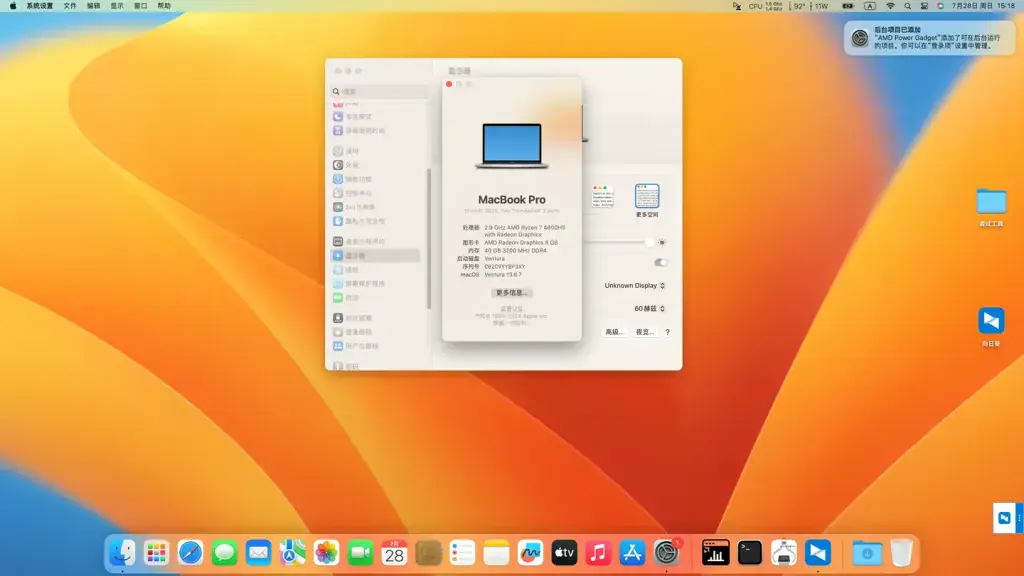Open the Trash in the Dock

(x=901, y=553)
